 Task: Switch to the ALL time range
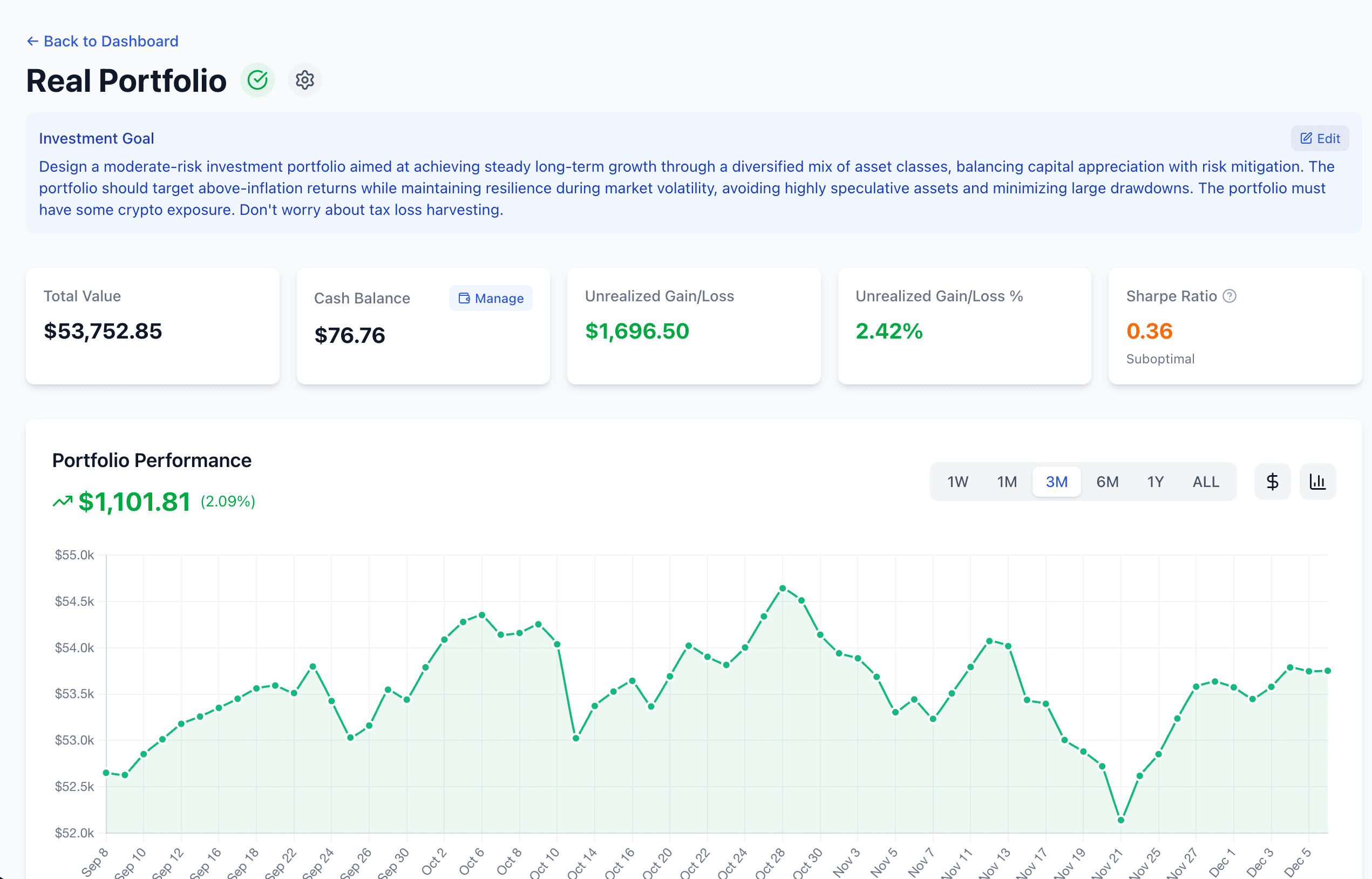1205,481
